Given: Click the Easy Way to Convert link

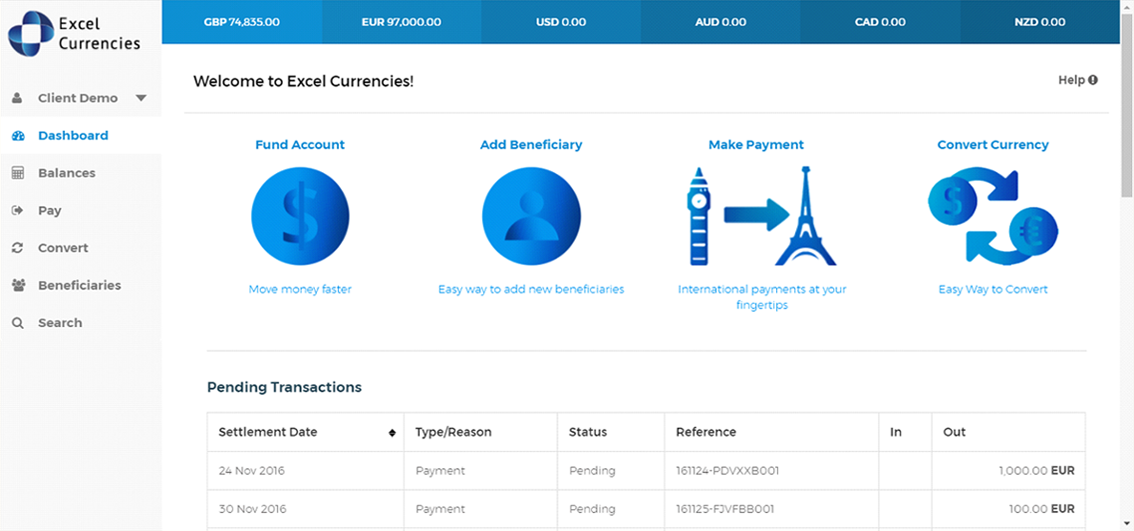Looking at the screenshot, I should pyautogui.click(x=992, y=290).
